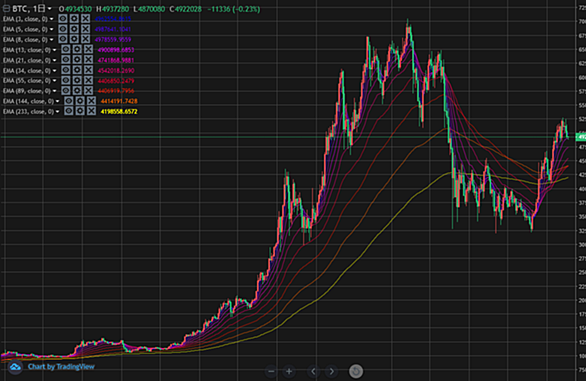The image size is (586, 381).
Task: Remove the EMA (8, close, 0) indicator
Action: click(86, 39)
